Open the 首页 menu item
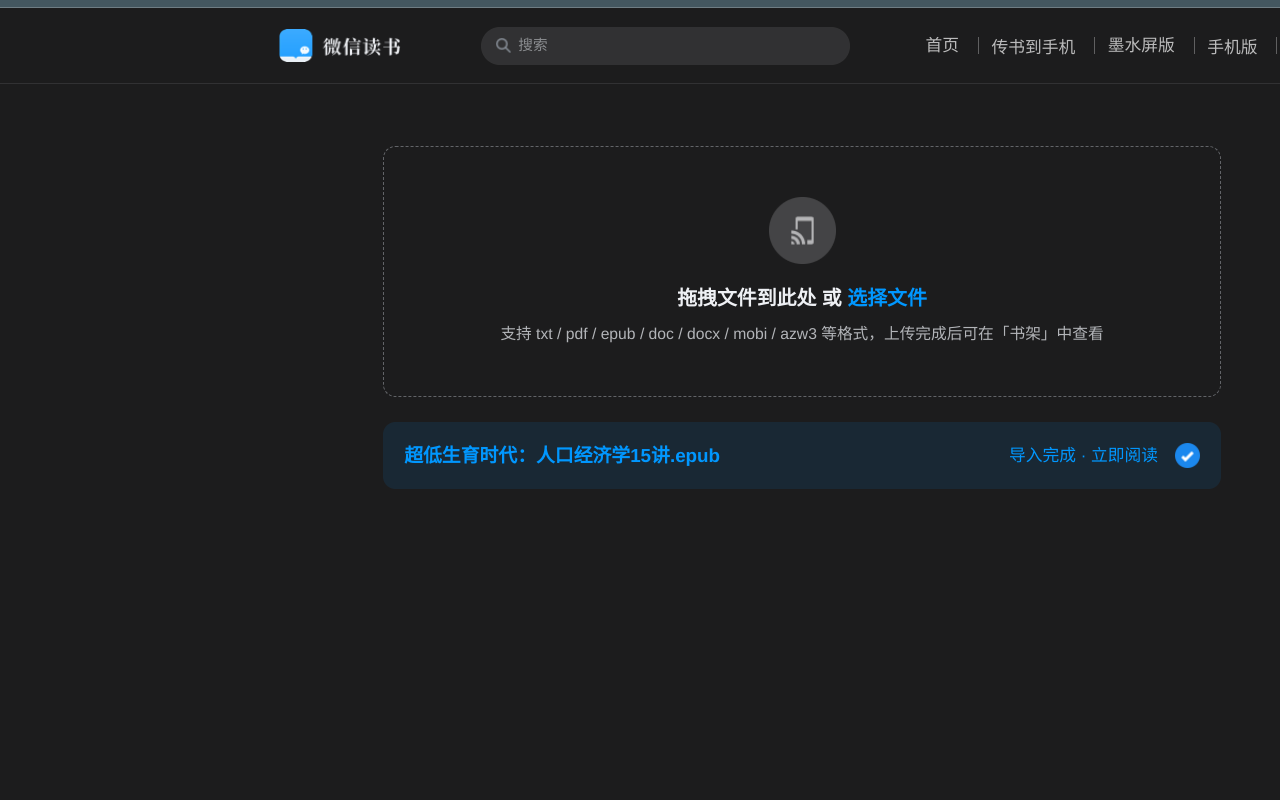The image size is (1280, 800). pos(941,45)
